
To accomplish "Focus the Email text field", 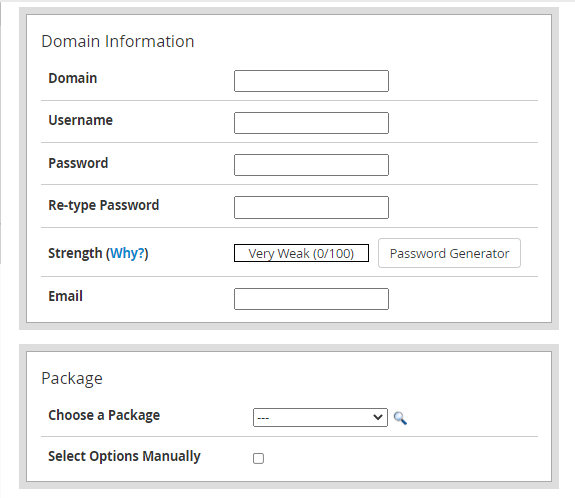I will (x=311, y=299).
